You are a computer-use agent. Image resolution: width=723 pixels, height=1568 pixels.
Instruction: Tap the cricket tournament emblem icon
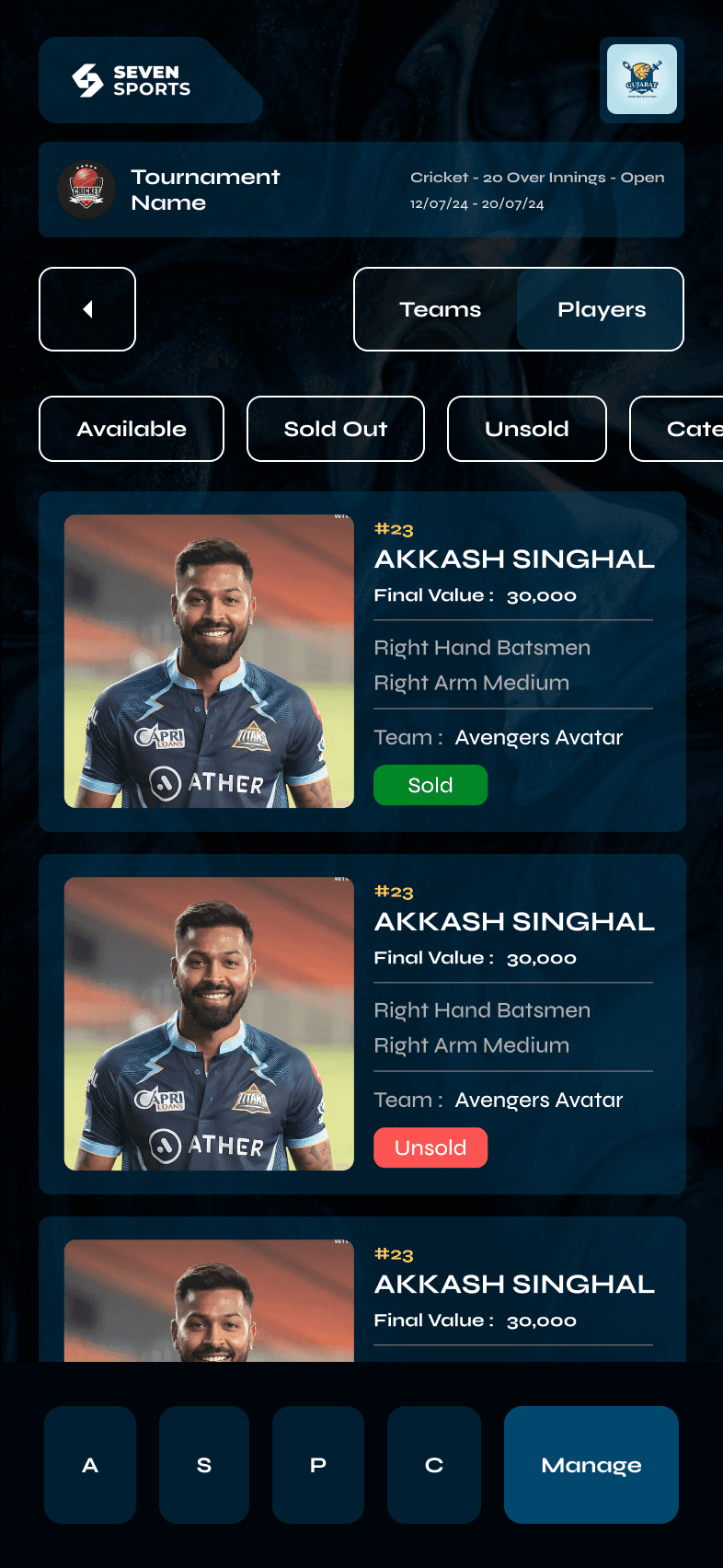coord(86,190)
